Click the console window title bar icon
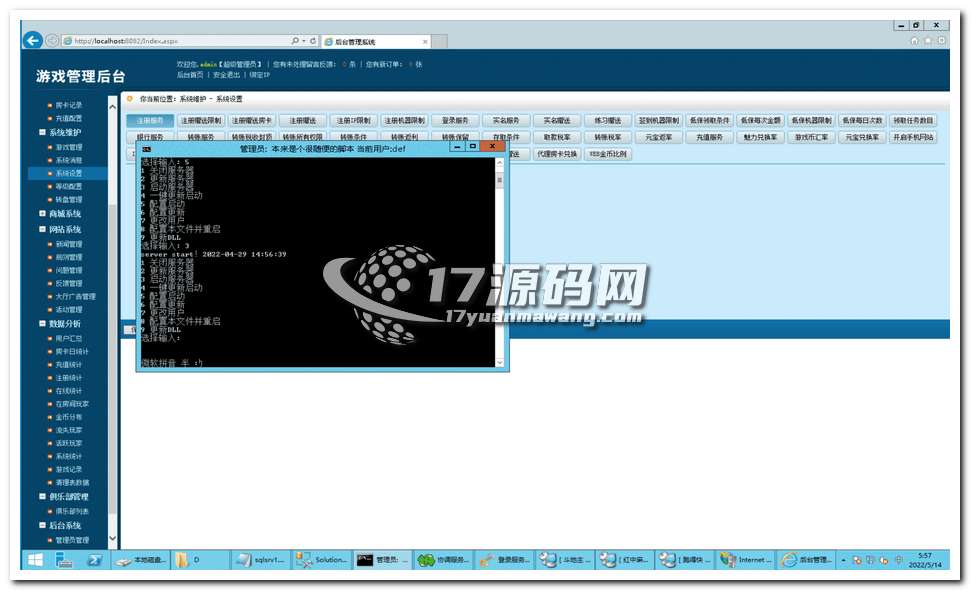Image resolution: width=971 pixels, height=591 pixels. point(146,147)
